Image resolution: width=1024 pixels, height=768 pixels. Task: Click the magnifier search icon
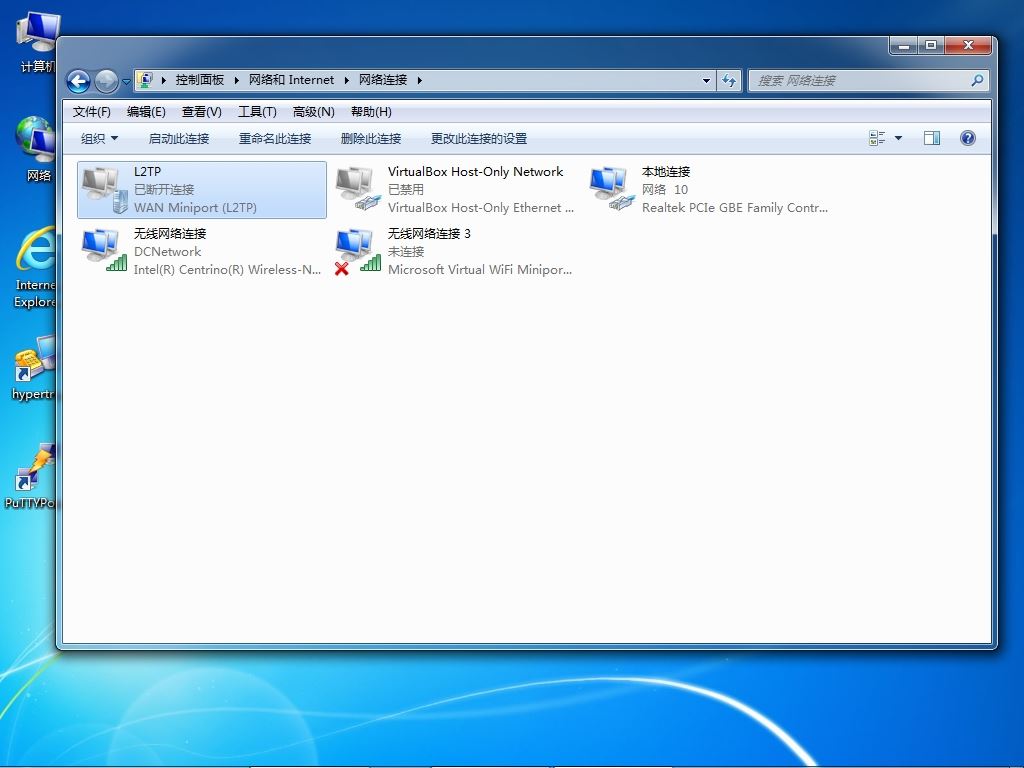(x=977, y=80)
